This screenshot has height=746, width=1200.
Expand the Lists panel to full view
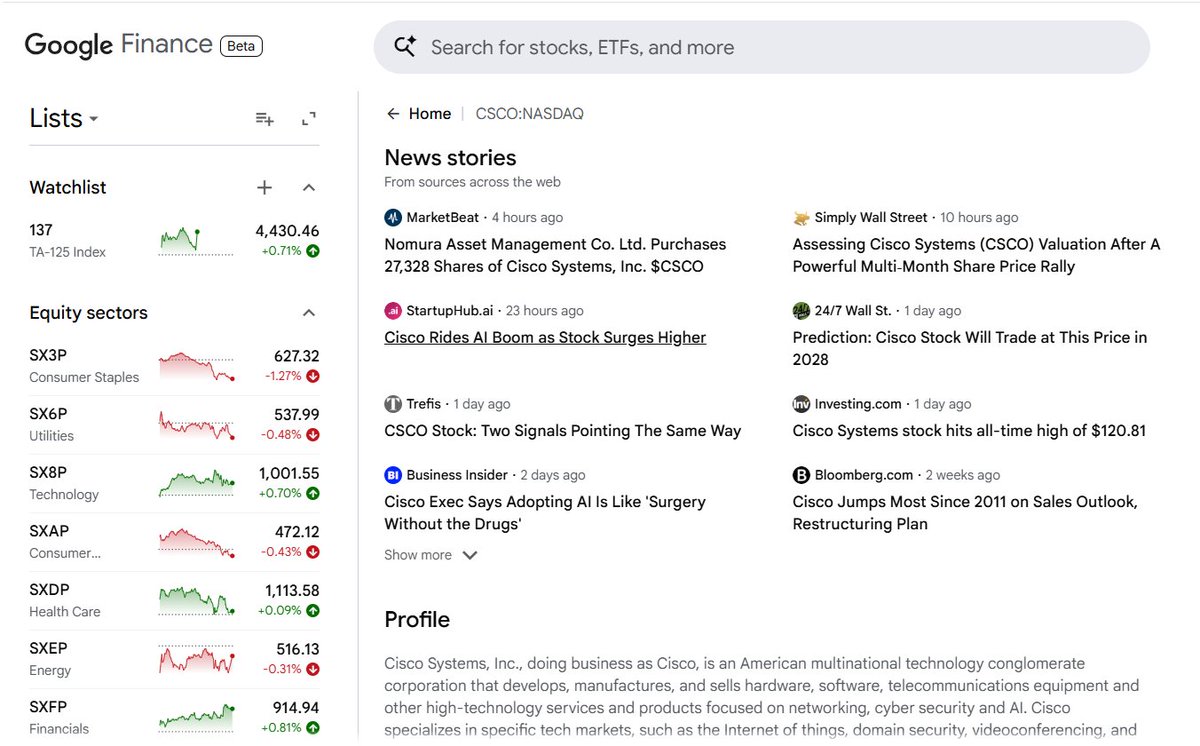coord(309,119)
